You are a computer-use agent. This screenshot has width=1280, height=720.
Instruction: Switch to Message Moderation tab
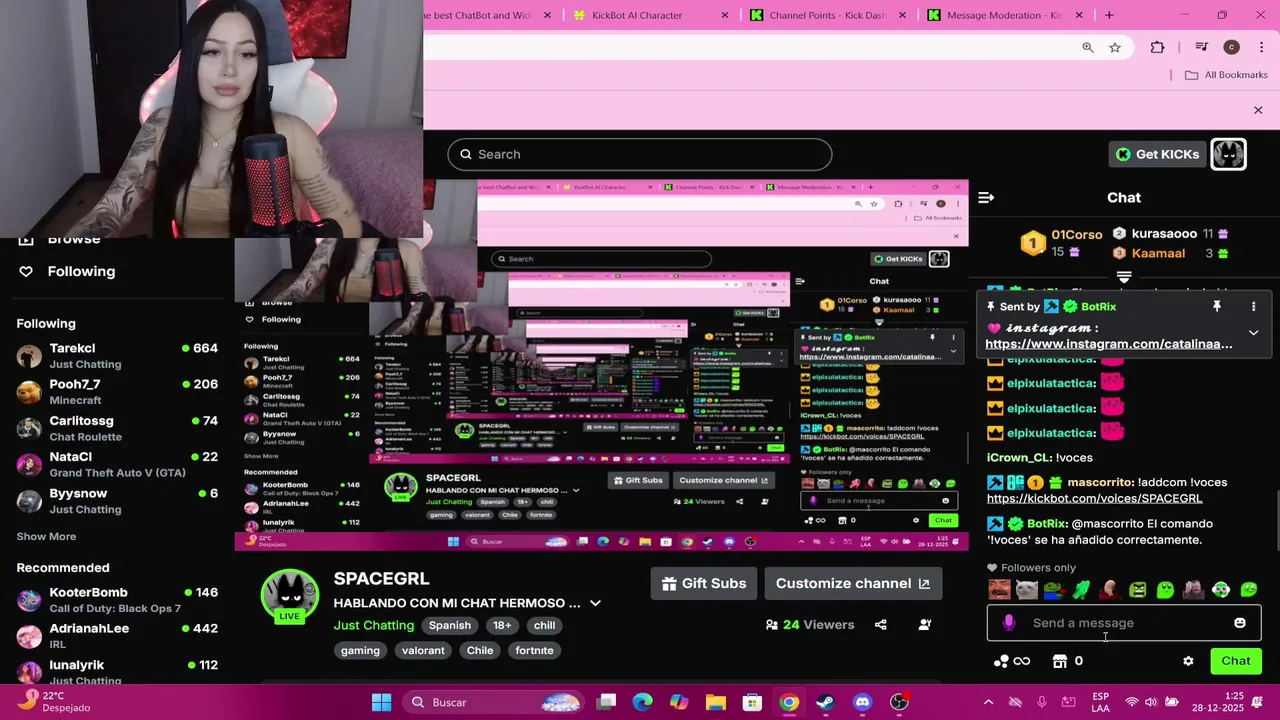point(1003,15)
